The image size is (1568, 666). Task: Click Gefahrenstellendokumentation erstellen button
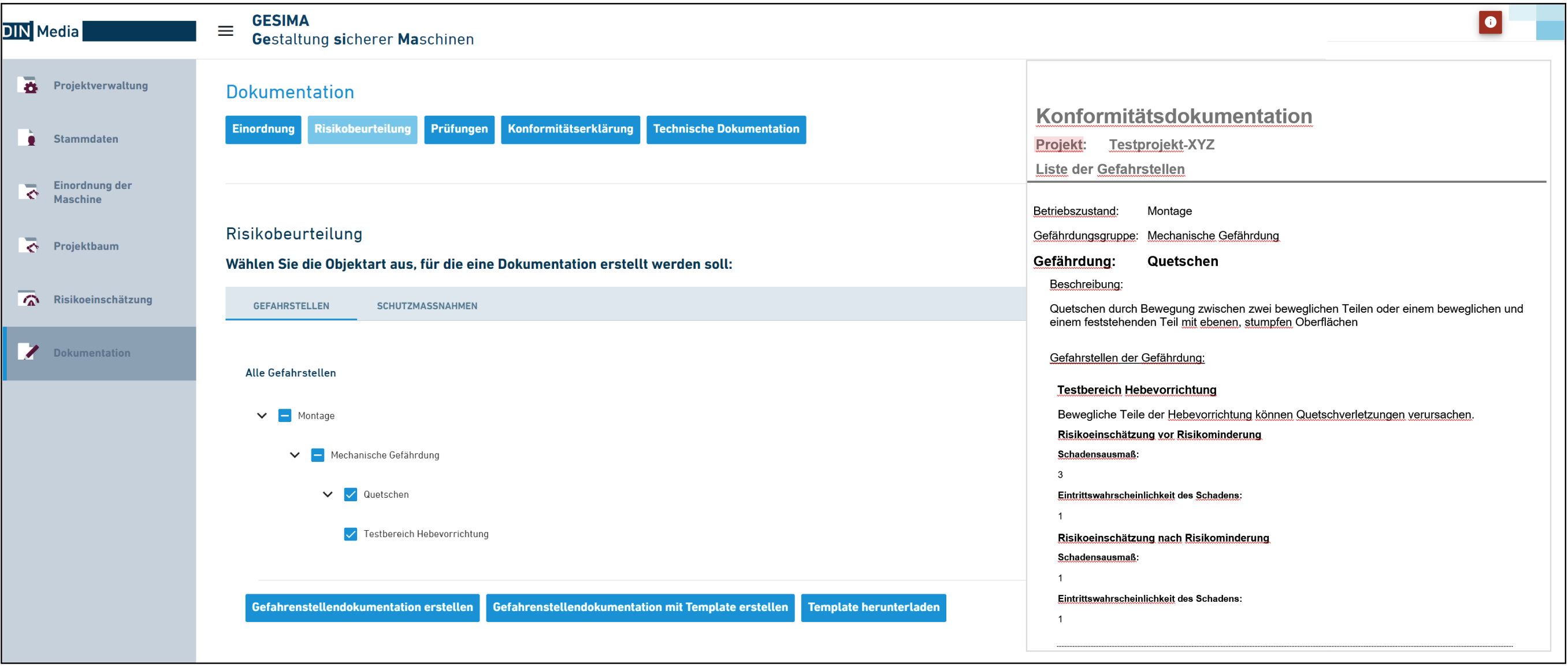[x=362, y=608]
